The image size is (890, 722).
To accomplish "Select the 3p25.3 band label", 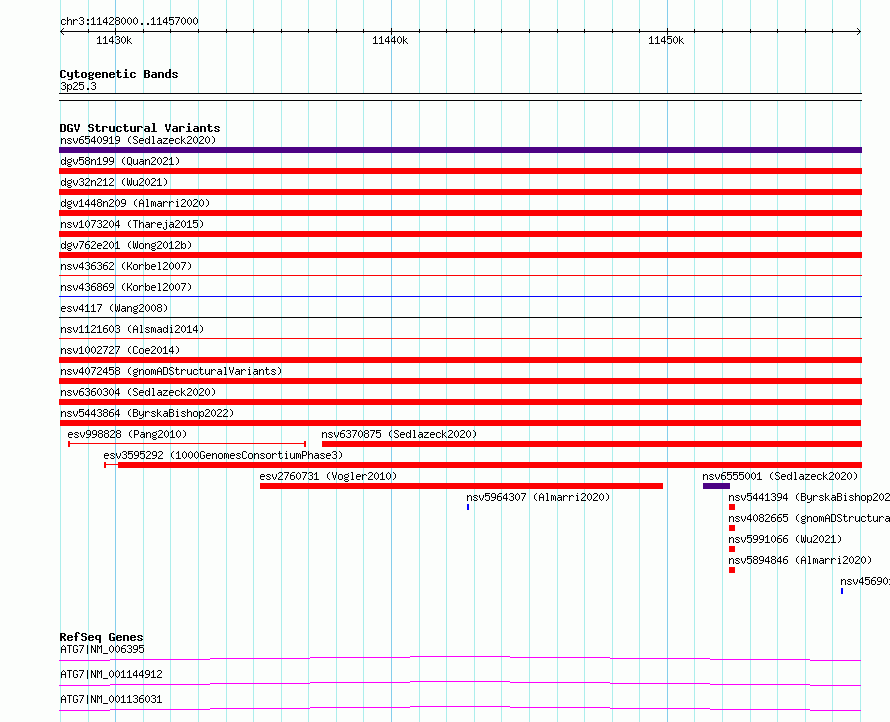I will tap(78, 86).
